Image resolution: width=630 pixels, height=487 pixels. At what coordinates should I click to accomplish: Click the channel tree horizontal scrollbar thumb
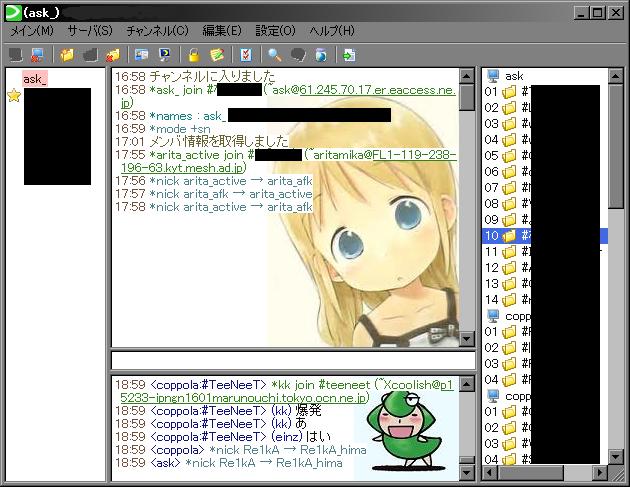tap(530, 473)
